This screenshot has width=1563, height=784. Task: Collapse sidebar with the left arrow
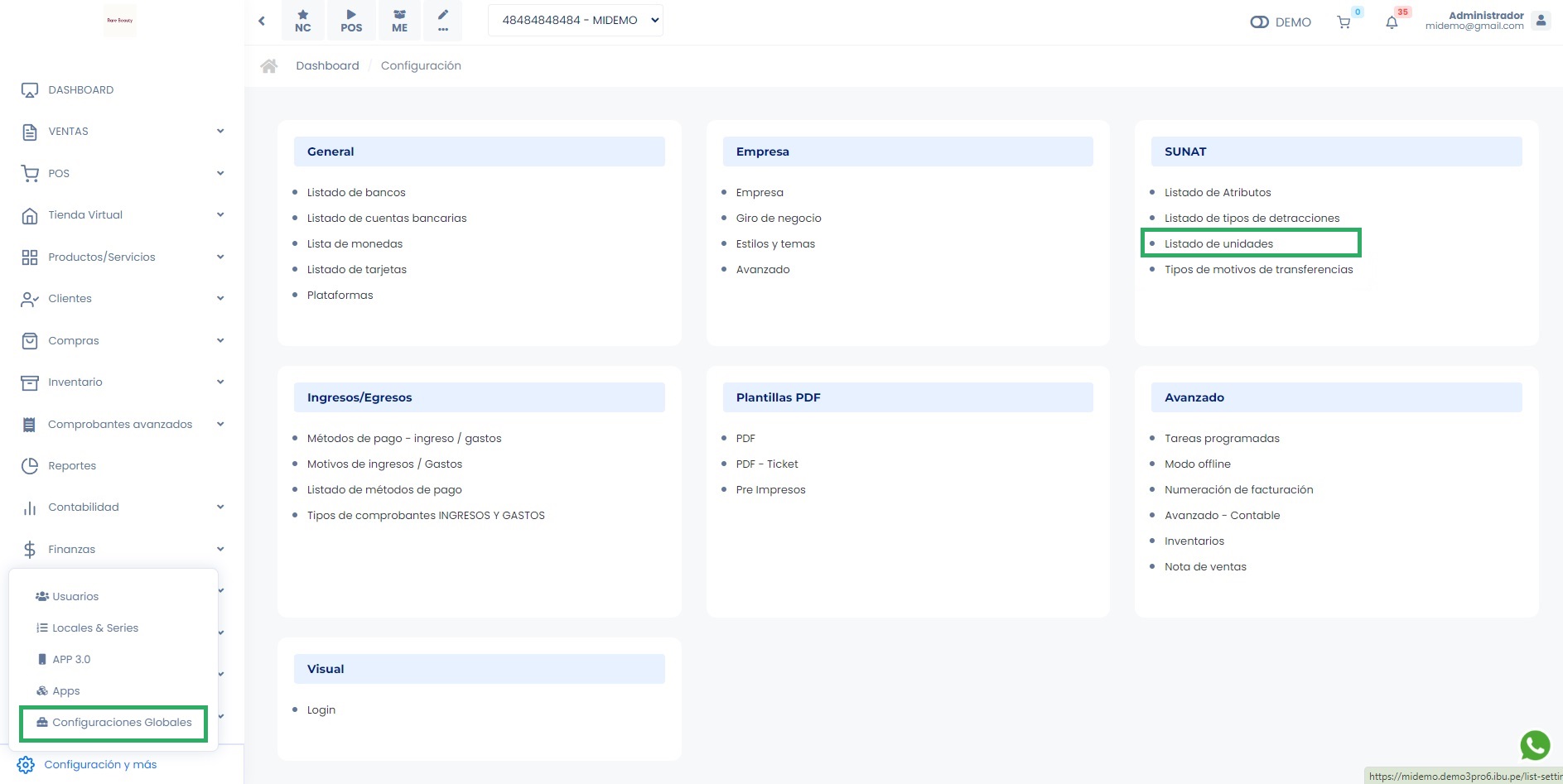coord(262,21)
